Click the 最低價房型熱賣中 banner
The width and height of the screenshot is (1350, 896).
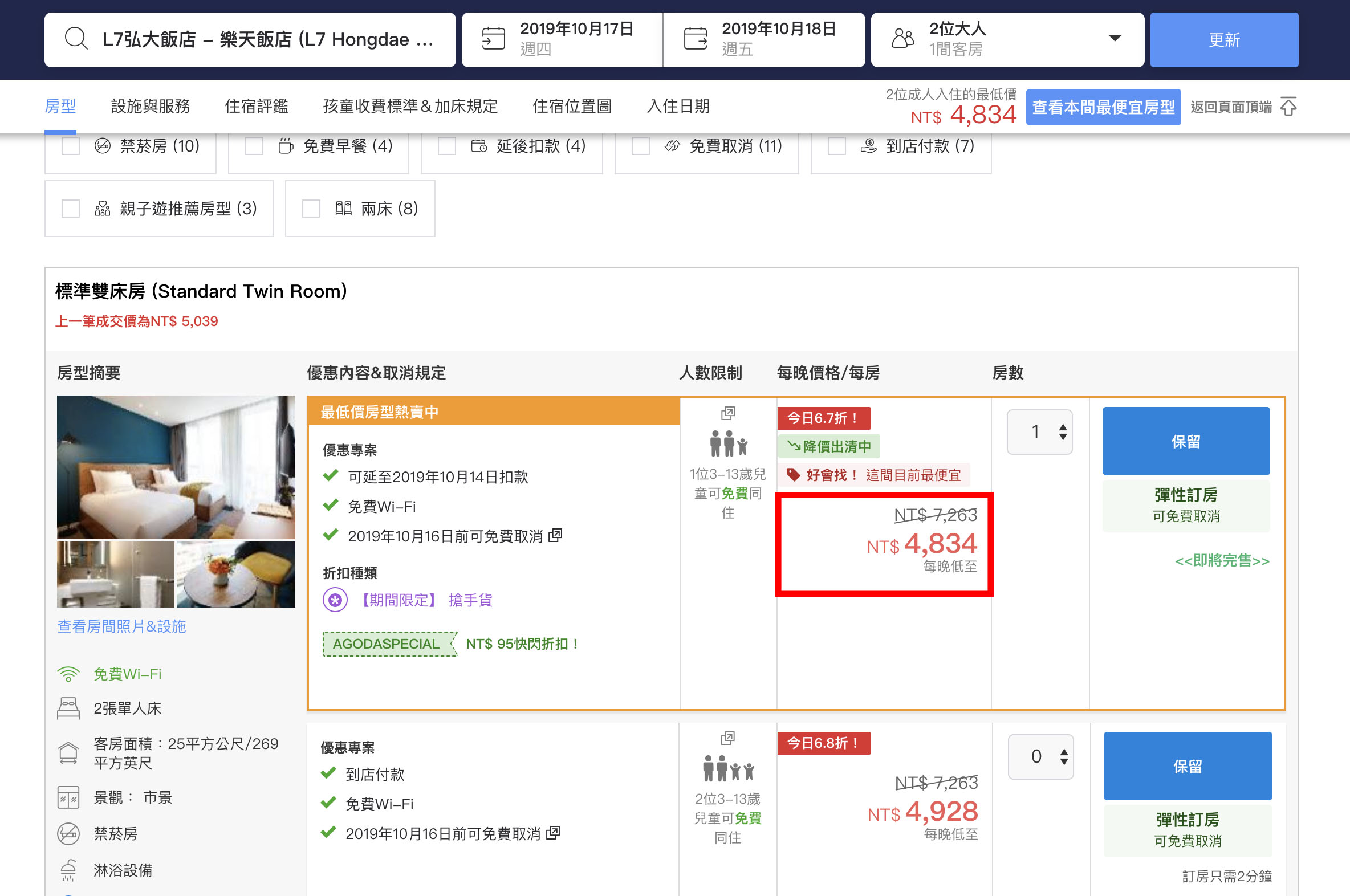tap(493, 412)
